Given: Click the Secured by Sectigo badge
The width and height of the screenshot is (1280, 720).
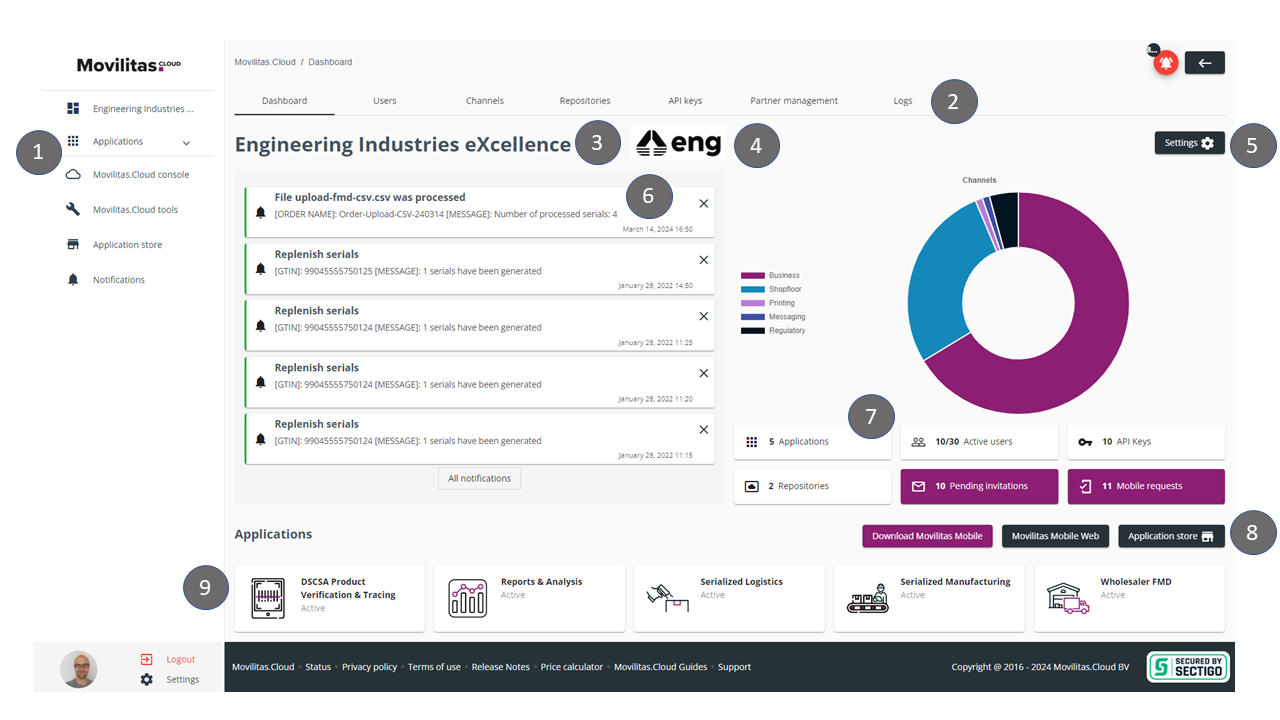Looking at the screenshot, I should [1188, 667].
